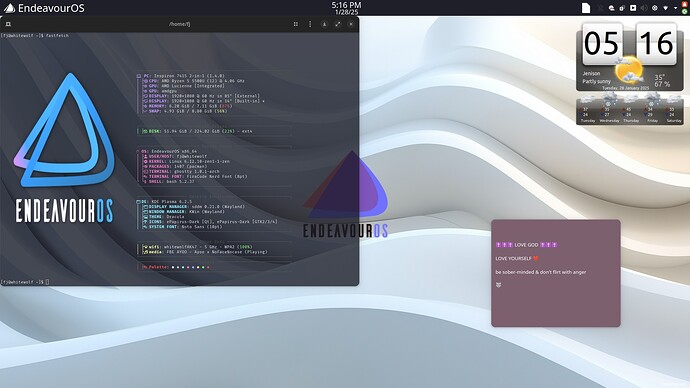Click the partly sunny weather icon

coord(629,70)
